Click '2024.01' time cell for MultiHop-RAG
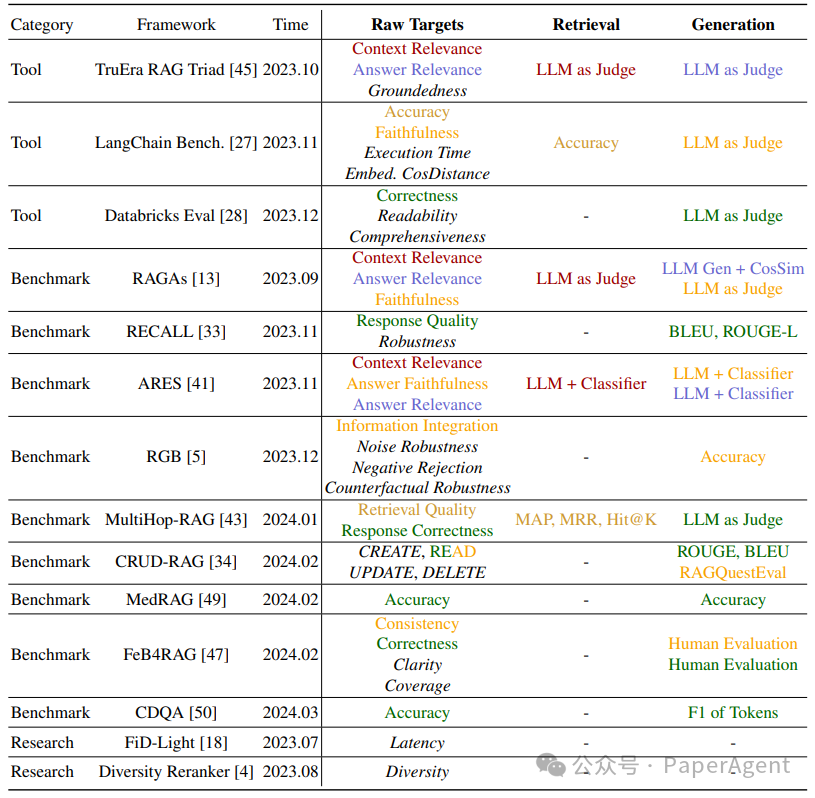 (x=291, y=520)
